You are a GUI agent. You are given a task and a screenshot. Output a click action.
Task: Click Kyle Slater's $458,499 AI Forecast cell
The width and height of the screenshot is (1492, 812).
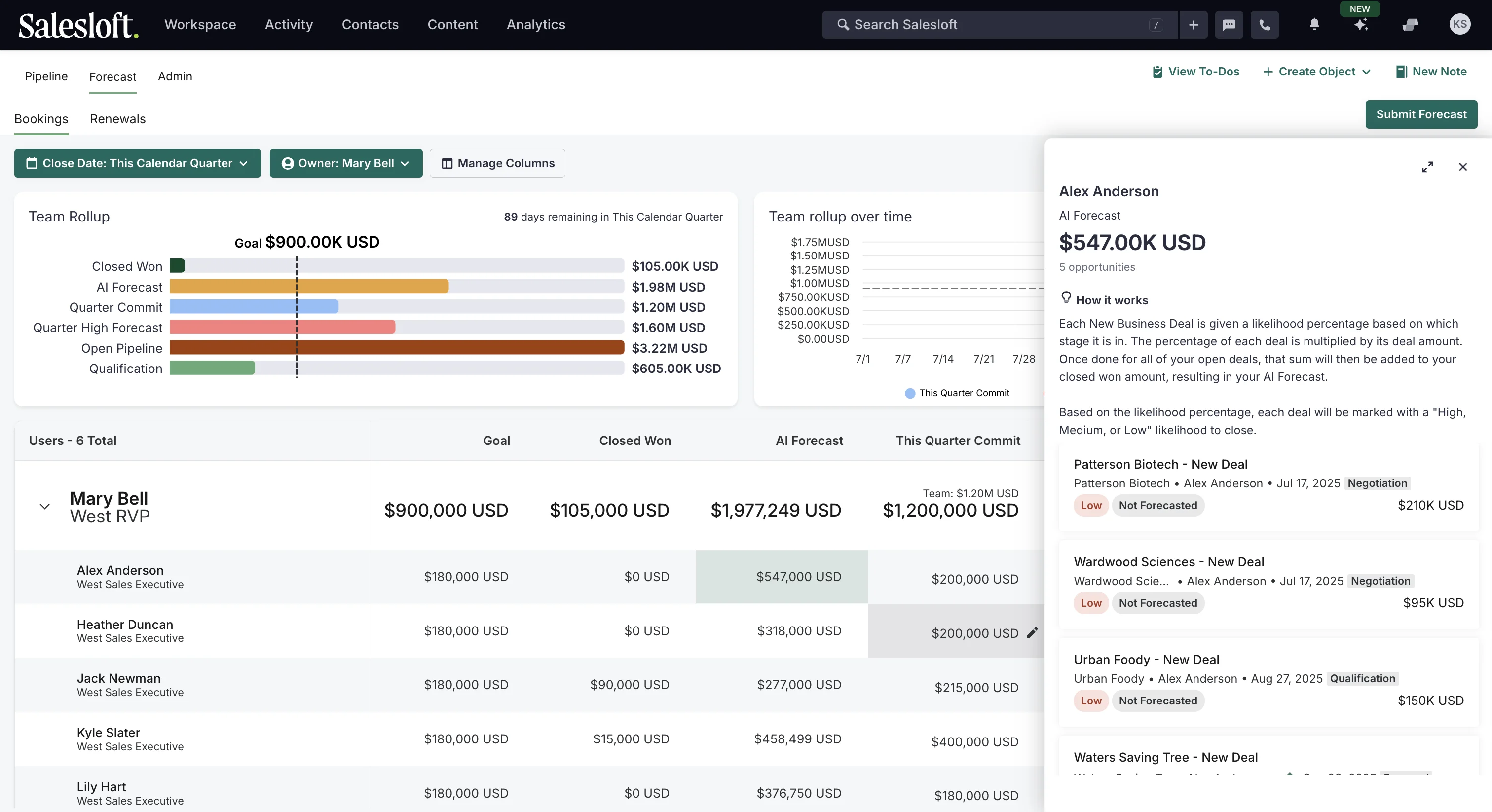(782, 739)
